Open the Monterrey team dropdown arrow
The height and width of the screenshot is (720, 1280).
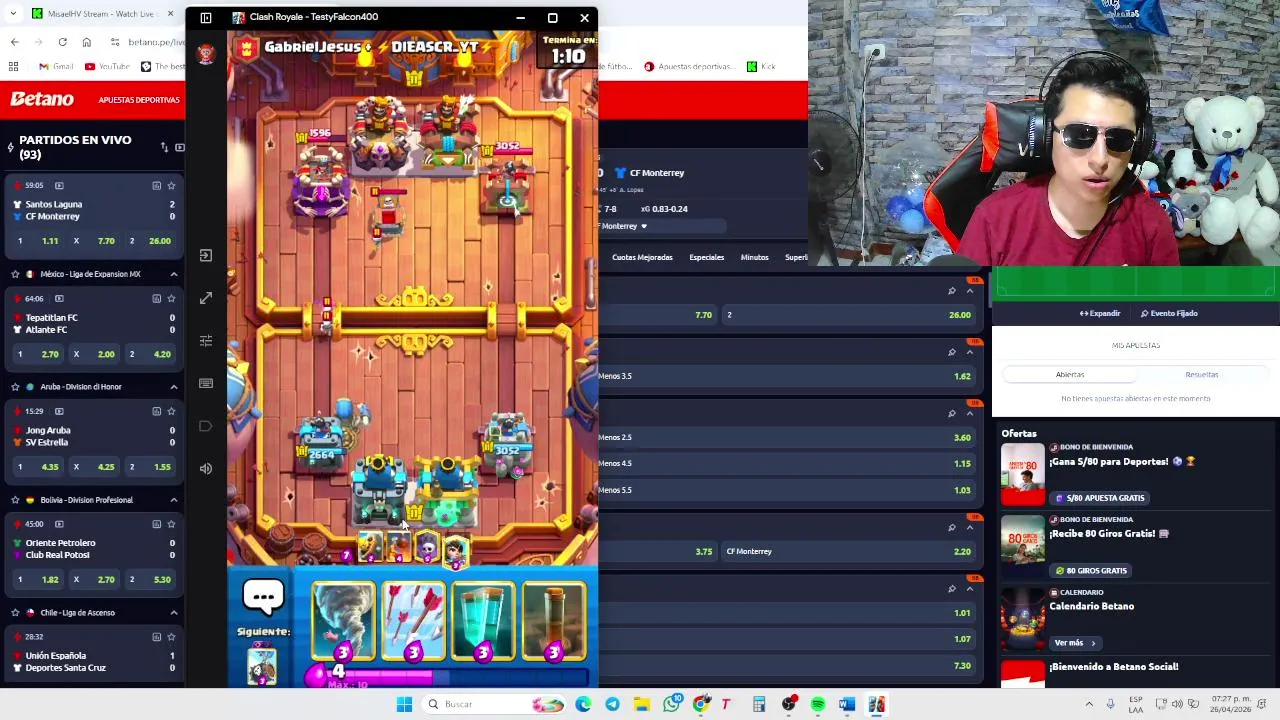[x=643, y=226]
